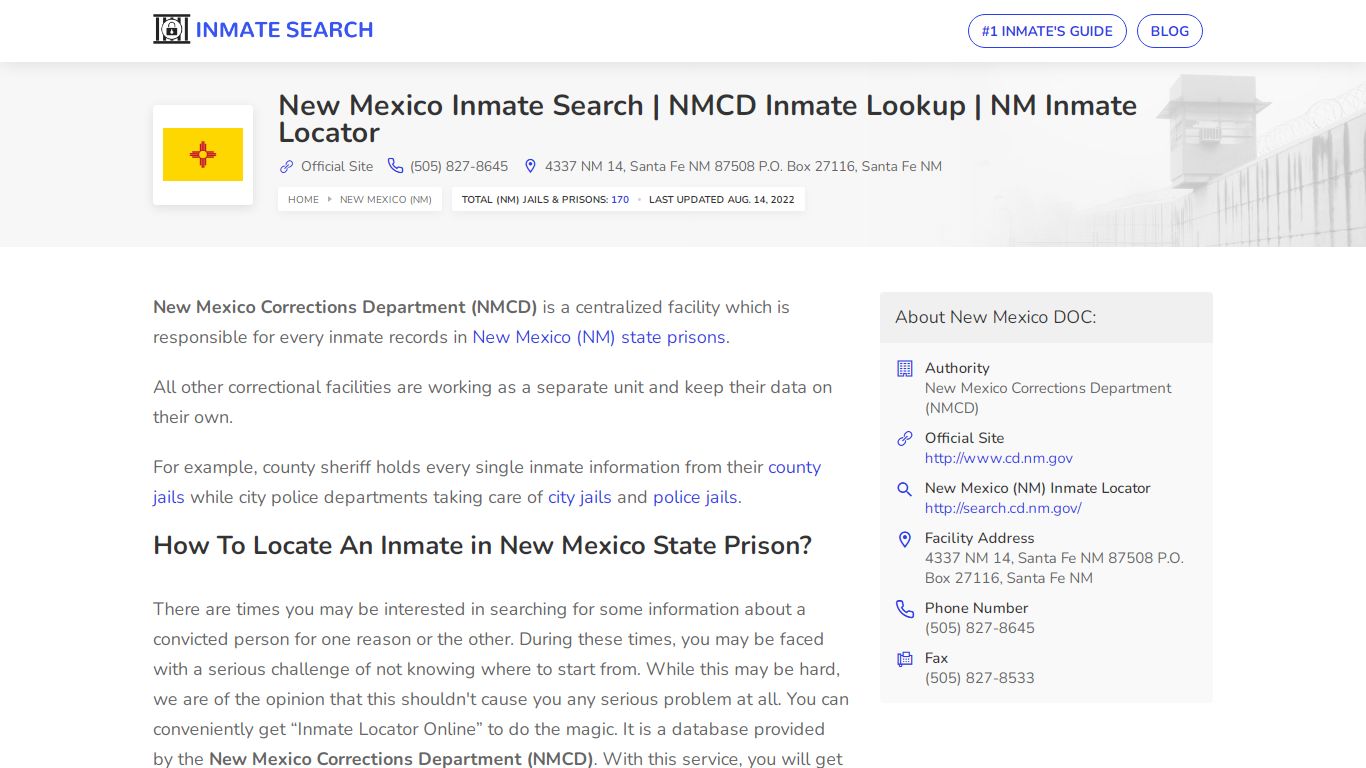The image size is (1366, 768).
Task: Select the header address 4337 NM 14 text
Action: [x=743, y=167]
